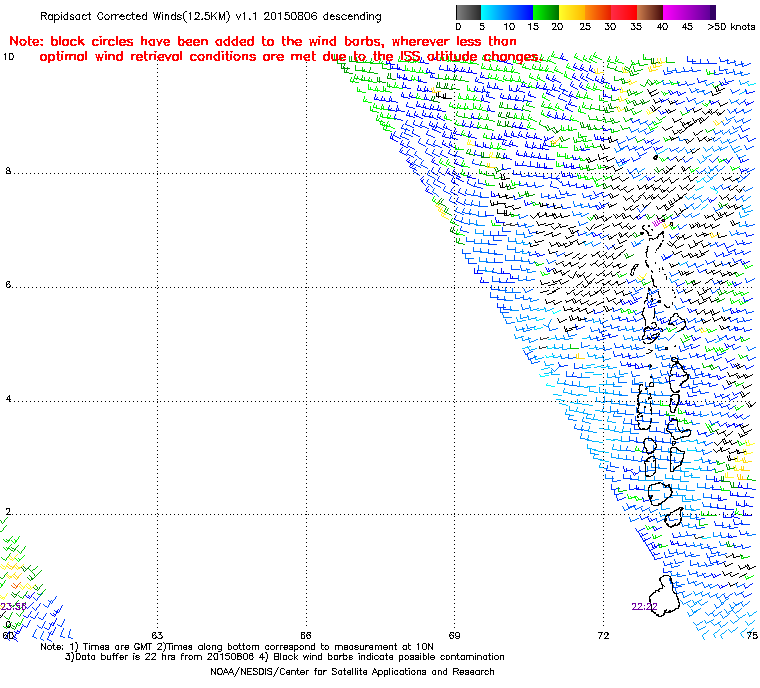
Task: Click the 6 latitude axis label
Action: tap(8, 285)
